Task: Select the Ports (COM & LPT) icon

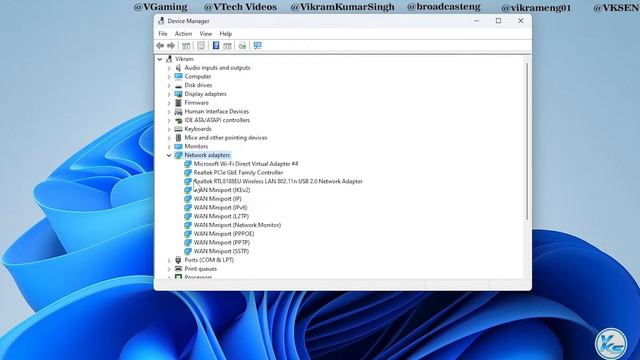Action: click(178, 260)
